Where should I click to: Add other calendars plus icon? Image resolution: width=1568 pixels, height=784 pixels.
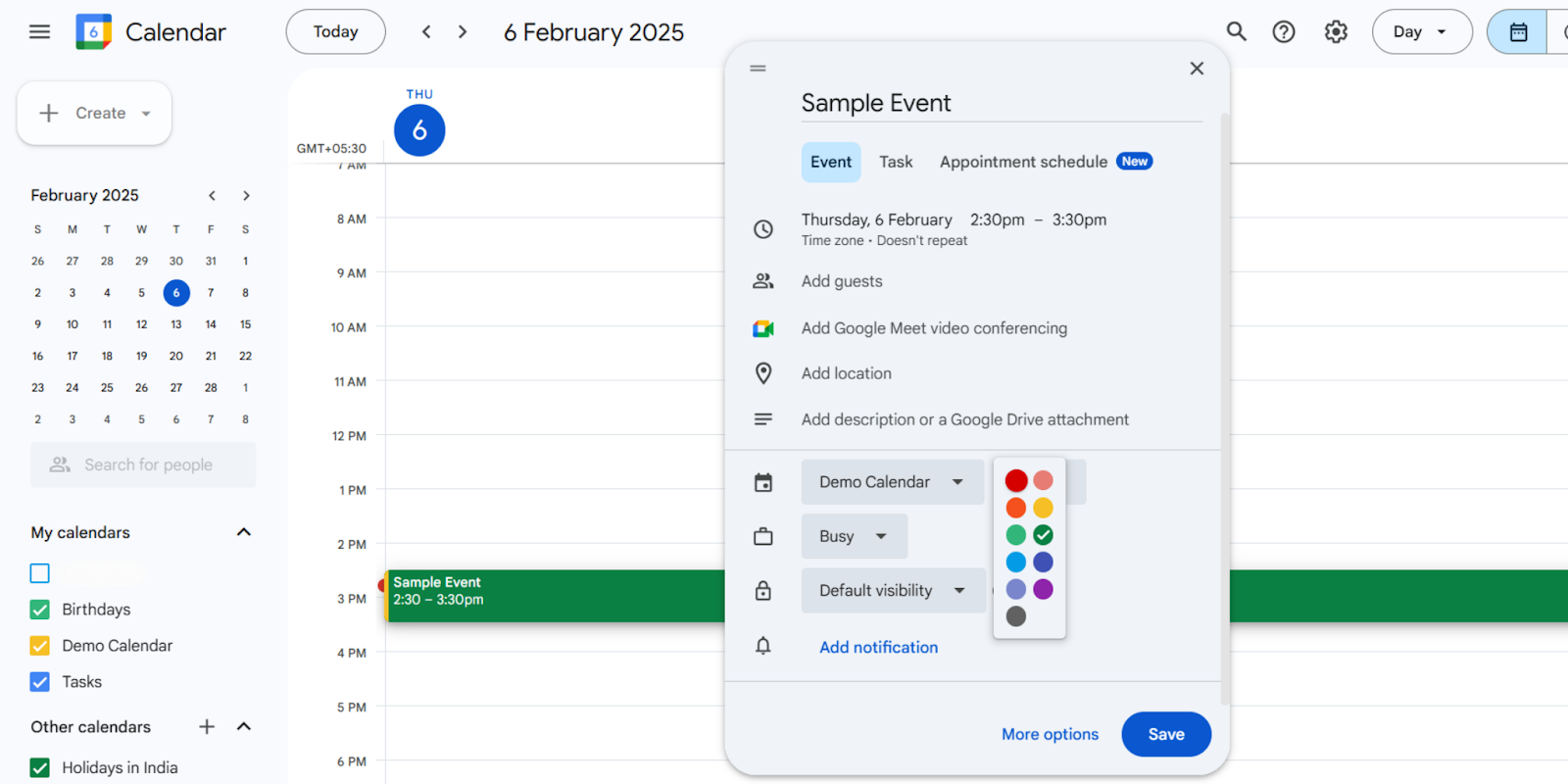pos(207,726)
